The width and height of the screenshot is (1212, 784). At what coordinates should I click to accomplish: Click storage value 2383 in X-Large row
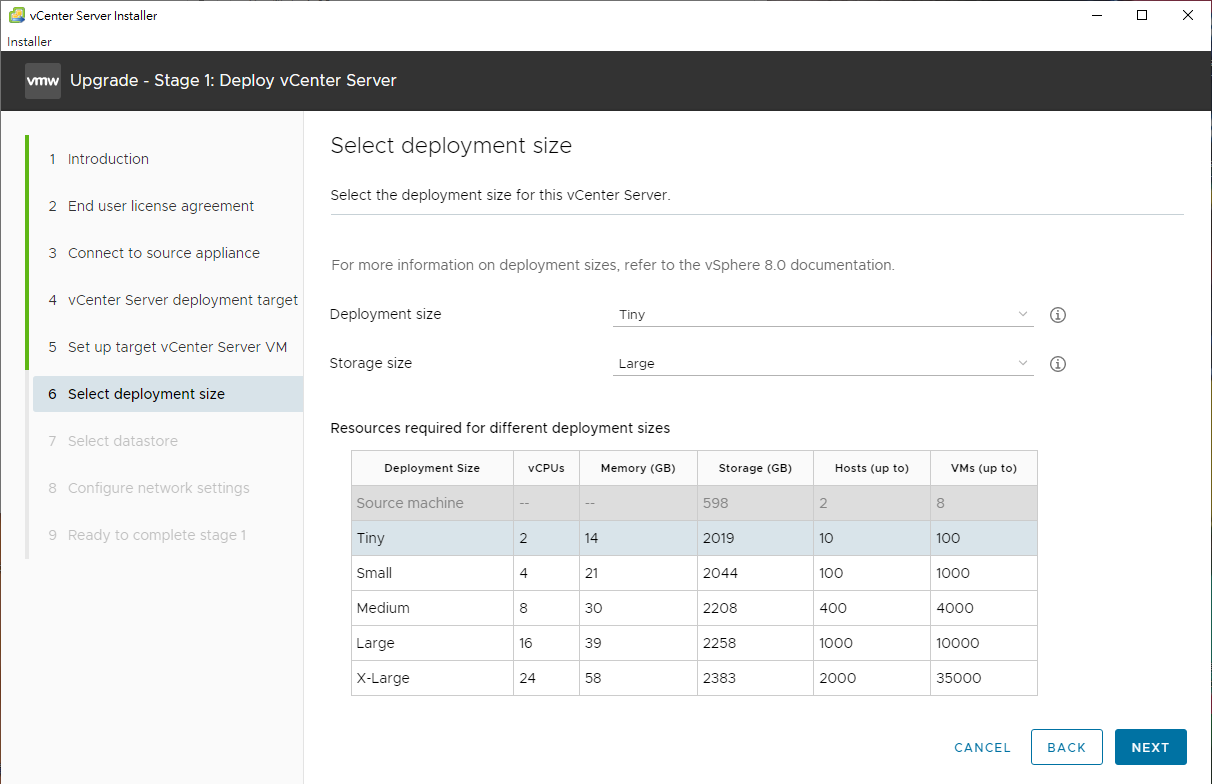coord(719,678)
